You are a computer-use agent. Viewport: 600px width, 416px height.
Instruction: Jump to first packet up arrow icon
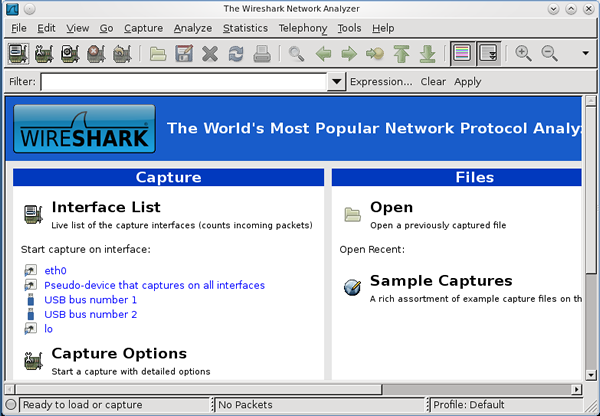tap(401, 54)
